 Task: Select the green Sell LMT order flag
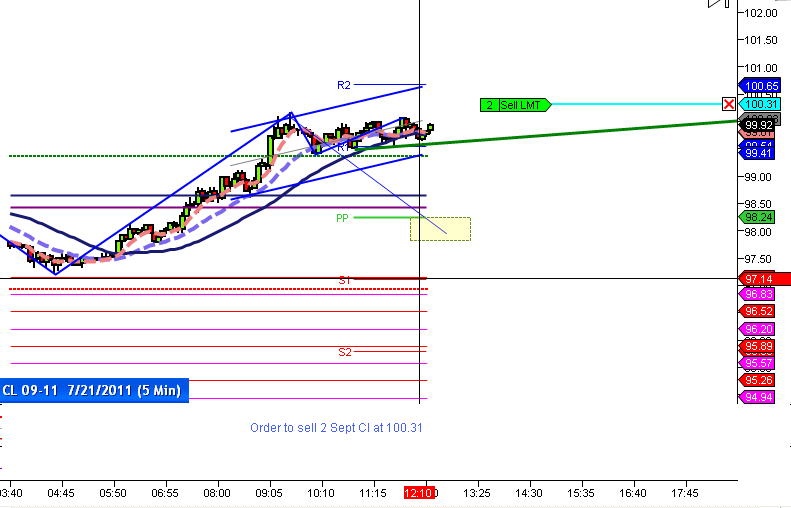click(515, 105)
